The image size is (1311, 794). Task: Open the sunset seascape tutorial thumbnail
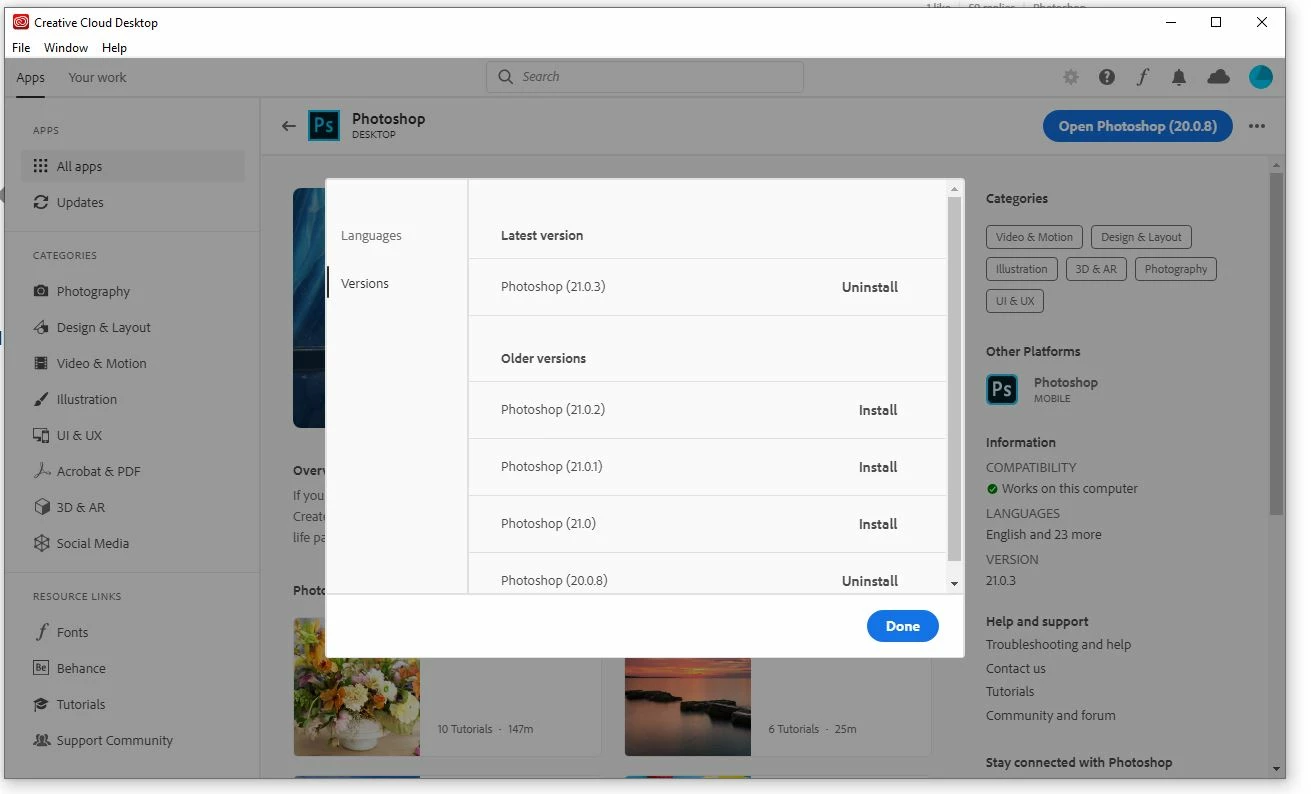coord(688,707)
